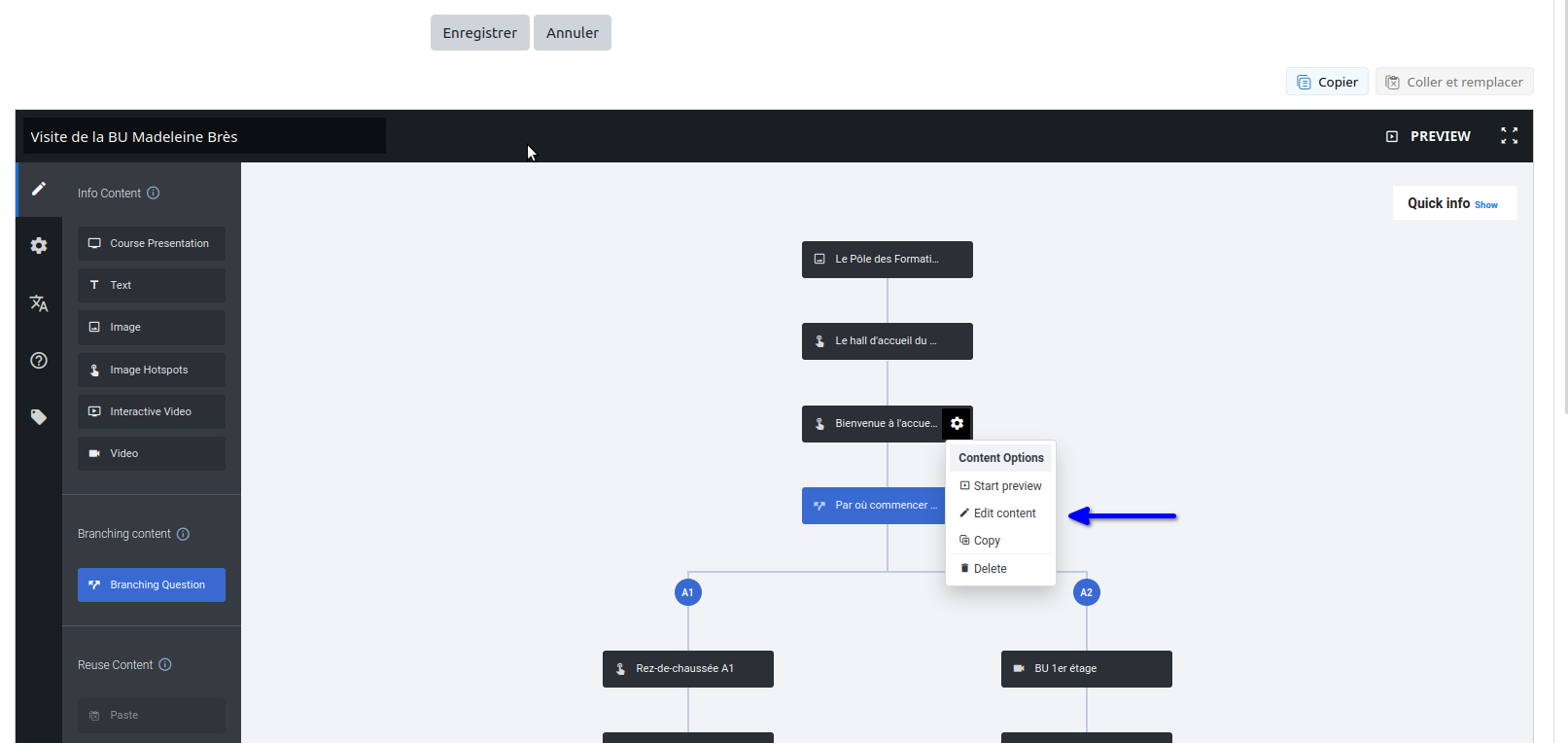Viewport: 1568px width, 743px height.
Task: Open the help question mark tab
Action: (x=39, y=361)
